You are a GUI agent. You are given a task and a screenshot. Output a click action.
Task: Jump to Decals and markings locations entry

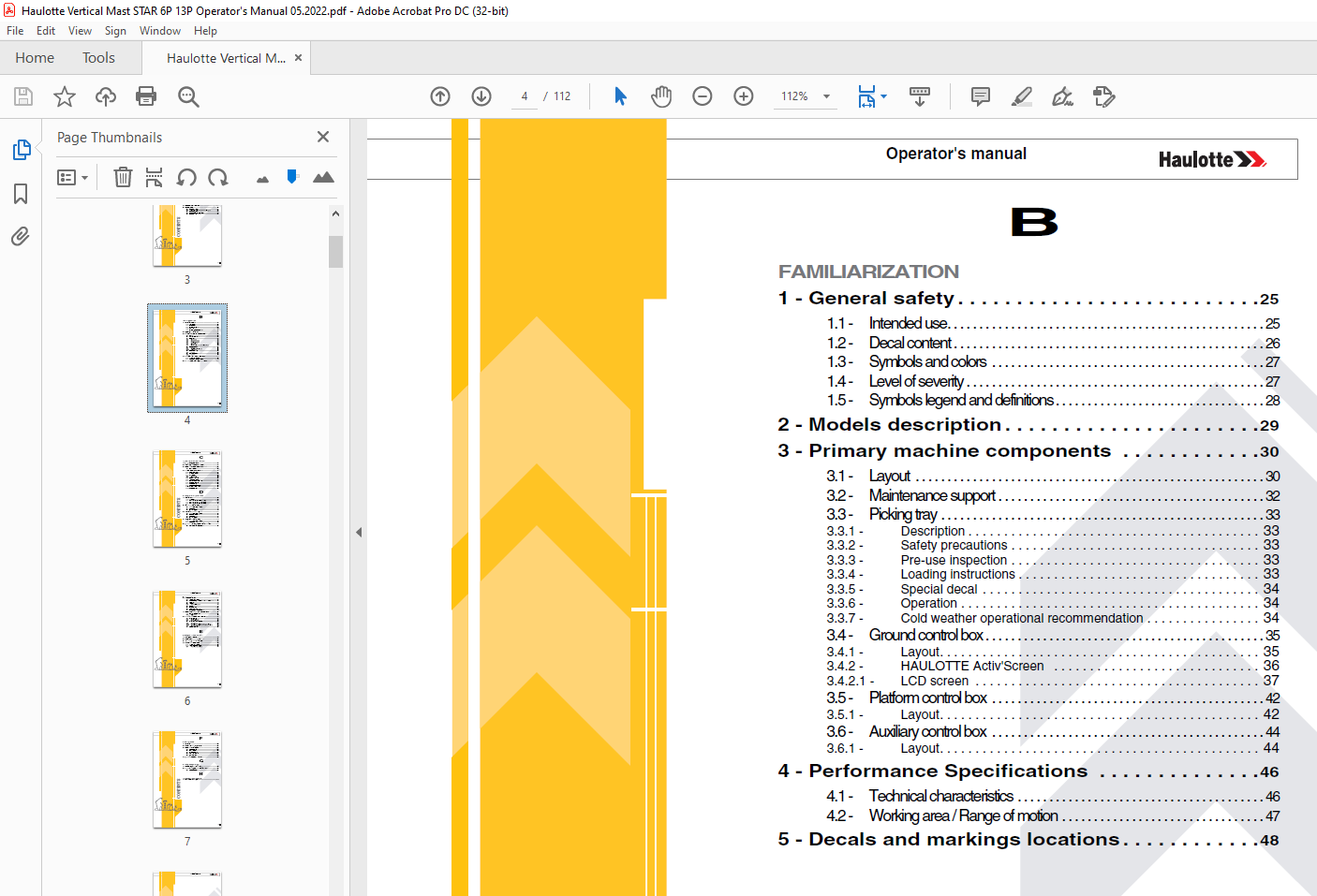(x=1028, y=840)
